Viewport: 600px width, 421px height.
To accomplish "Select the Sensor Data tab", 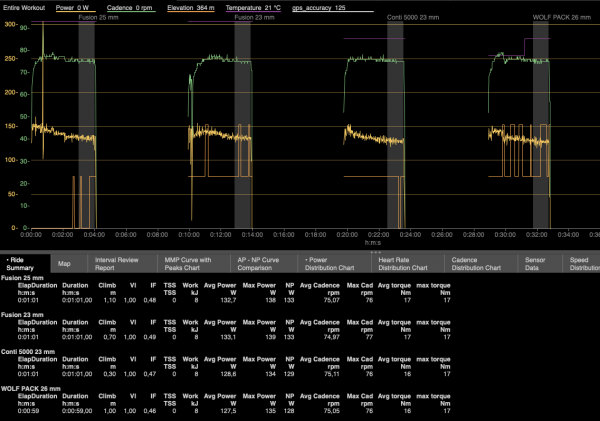I will coord(535,264).
